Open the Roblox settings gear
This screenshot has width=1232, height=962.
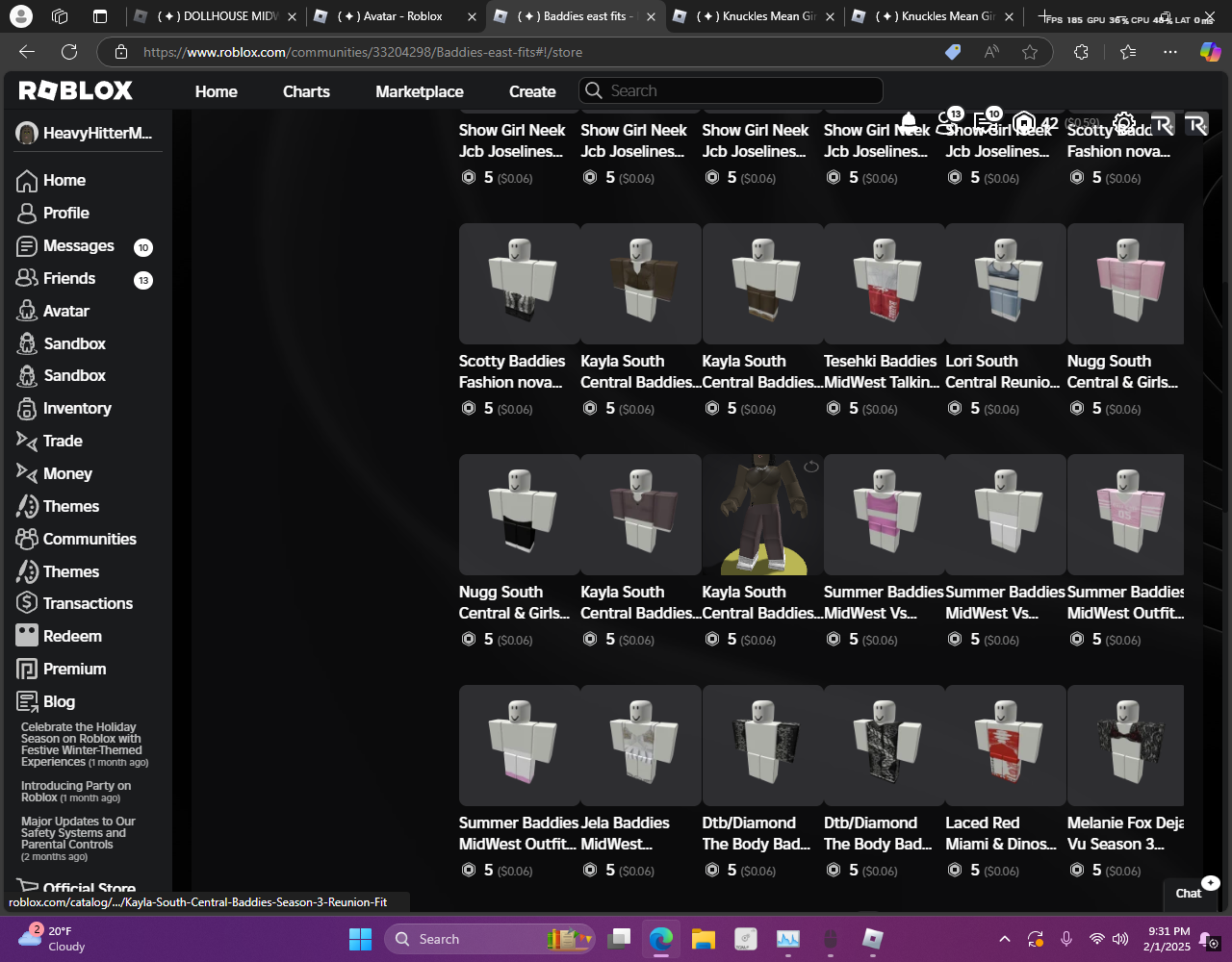click(1123, 123)
